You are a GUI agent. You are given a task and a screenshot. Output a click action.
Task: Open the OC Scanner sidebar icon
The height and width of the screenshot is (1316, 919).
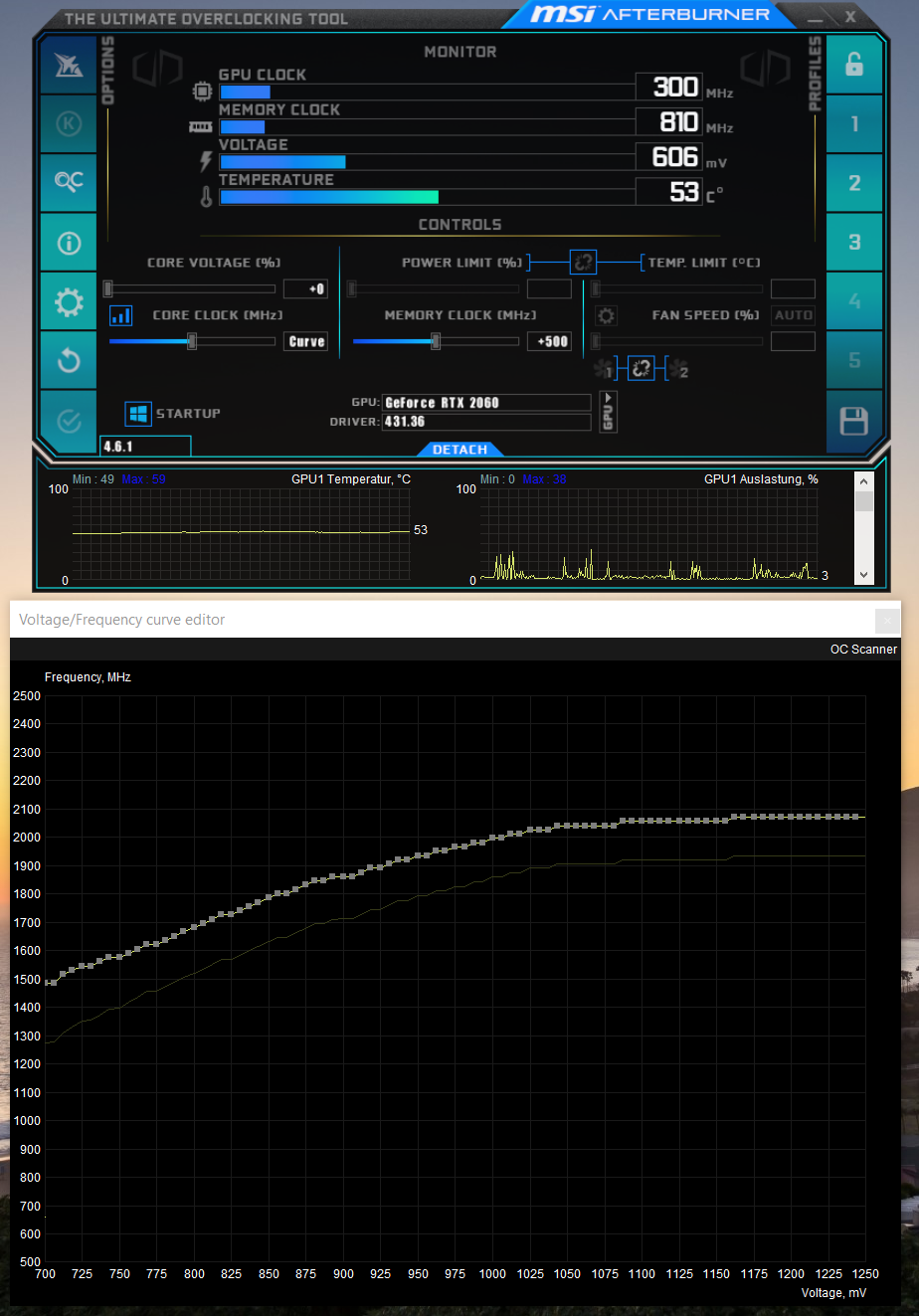pyautogui.click(x=69, y=182)
